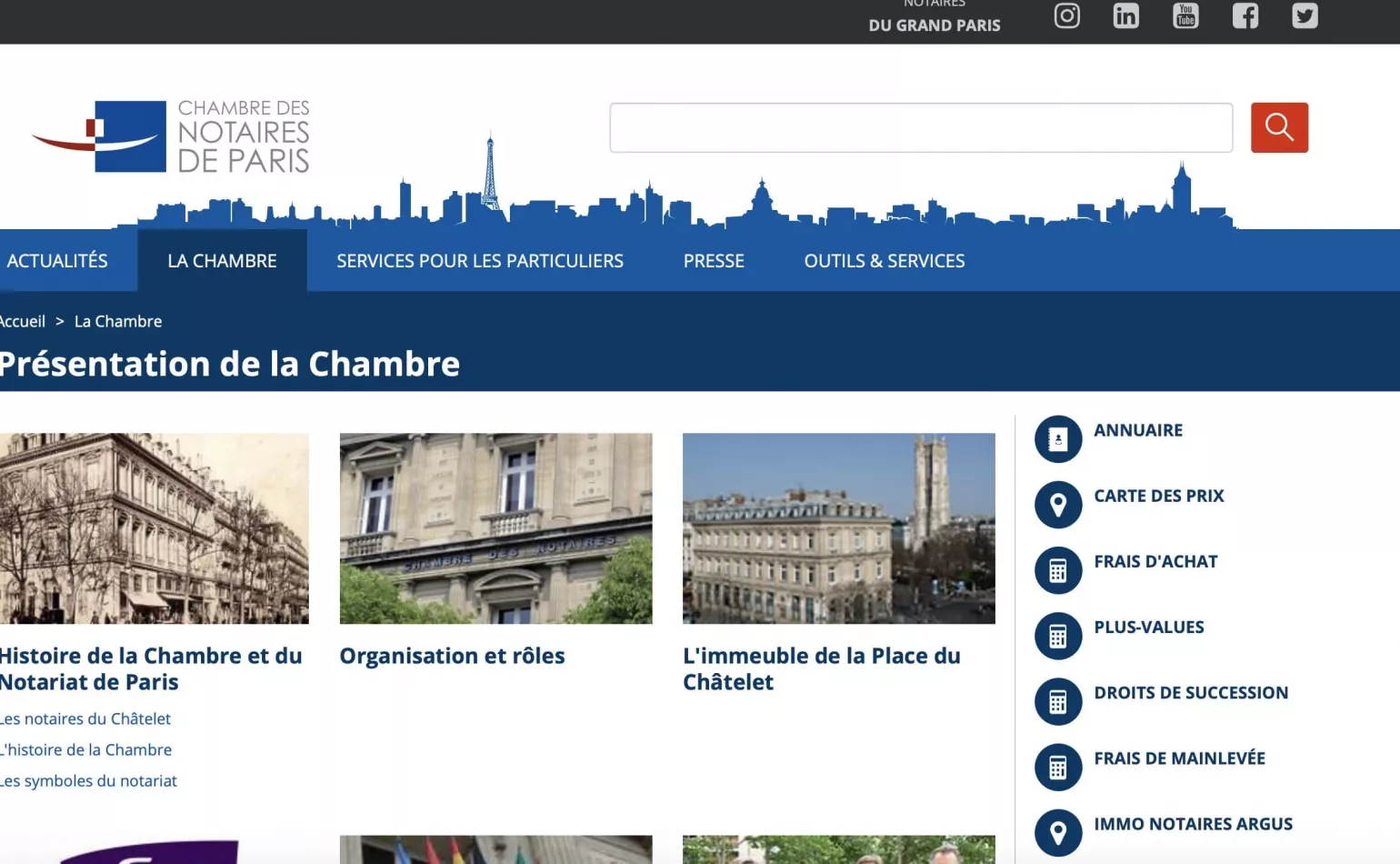1400x864 pixels.
Task: Select the Annuaire directory icon
Action: 1057,438
